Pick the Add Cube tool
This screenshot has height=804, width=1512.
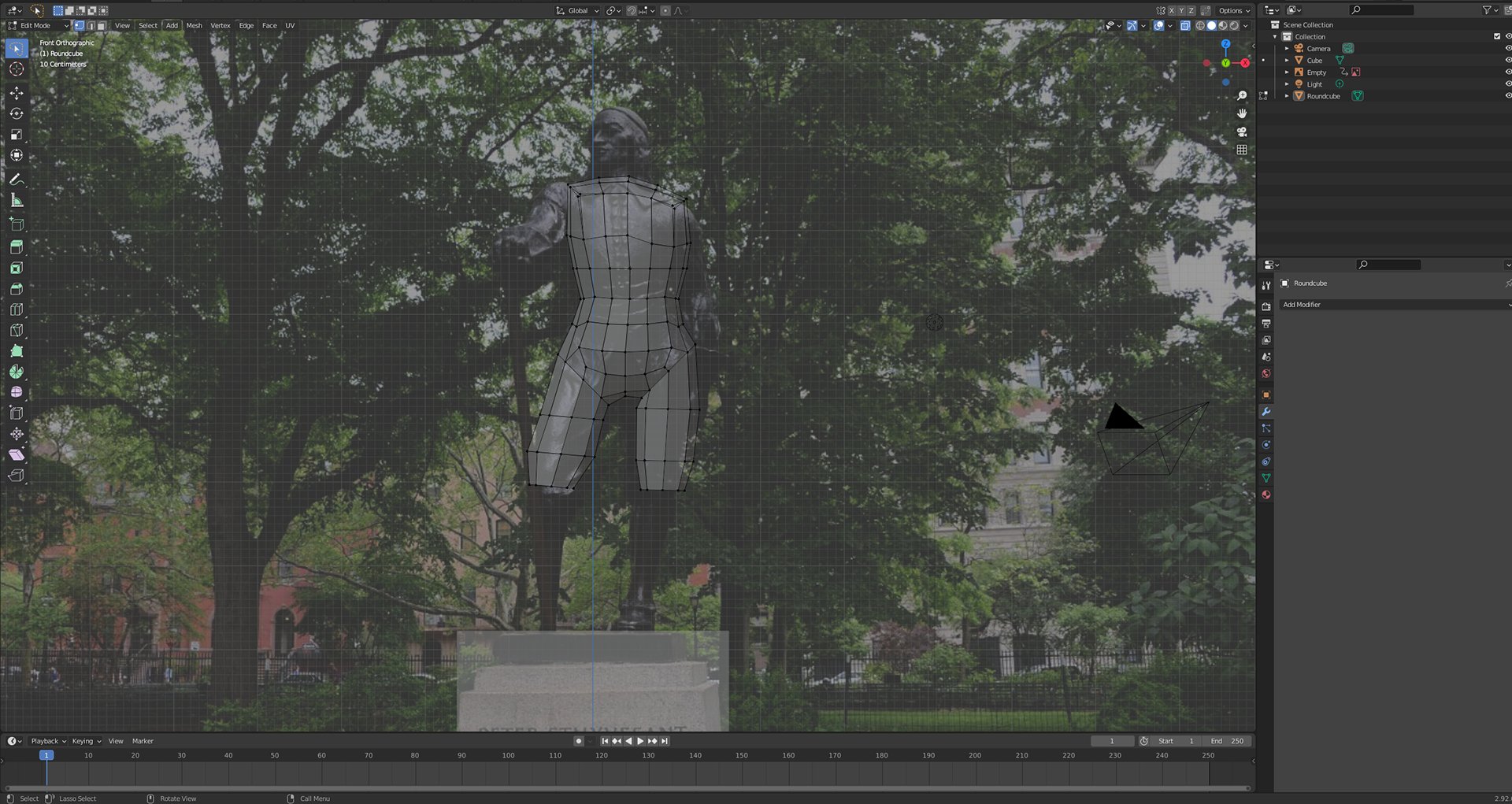pos(17,224)
